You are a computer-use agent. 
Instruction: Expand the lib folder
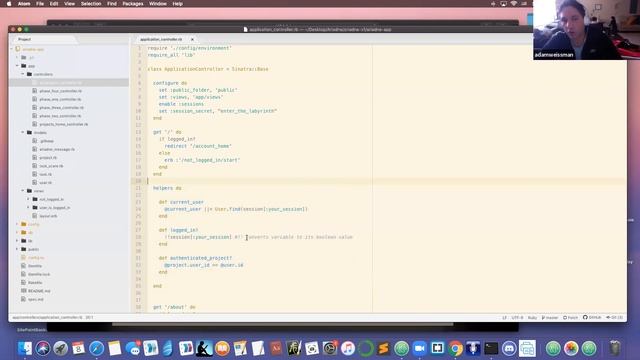pyautogui.click(x=17, y=241)
